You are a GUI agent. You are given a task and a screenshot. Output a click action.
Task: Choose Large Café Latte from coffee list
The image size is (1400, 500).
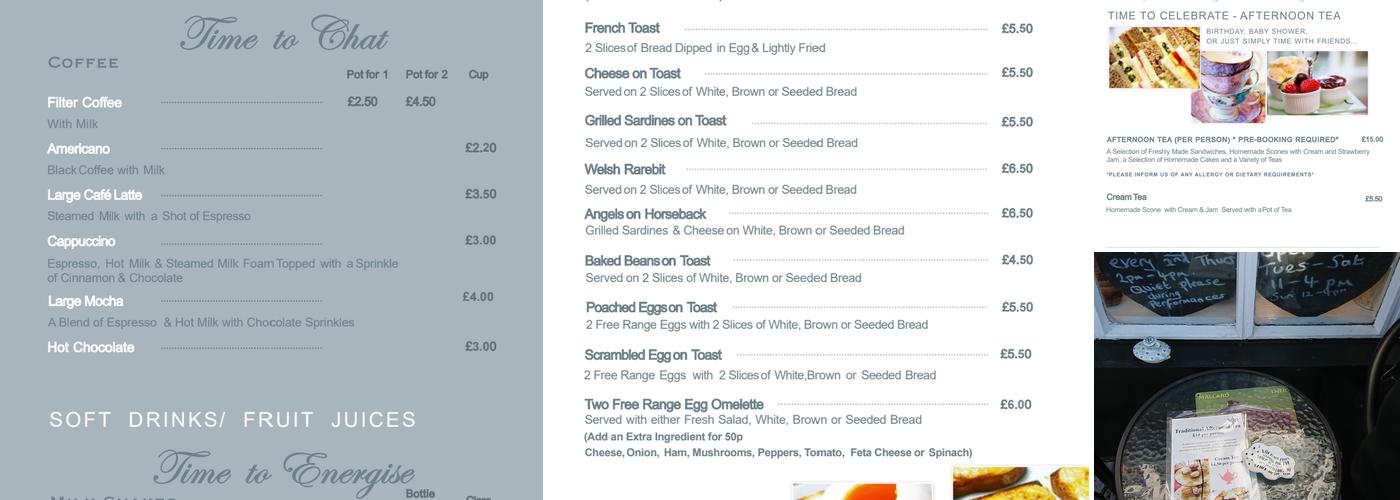[x=95, y=195]
